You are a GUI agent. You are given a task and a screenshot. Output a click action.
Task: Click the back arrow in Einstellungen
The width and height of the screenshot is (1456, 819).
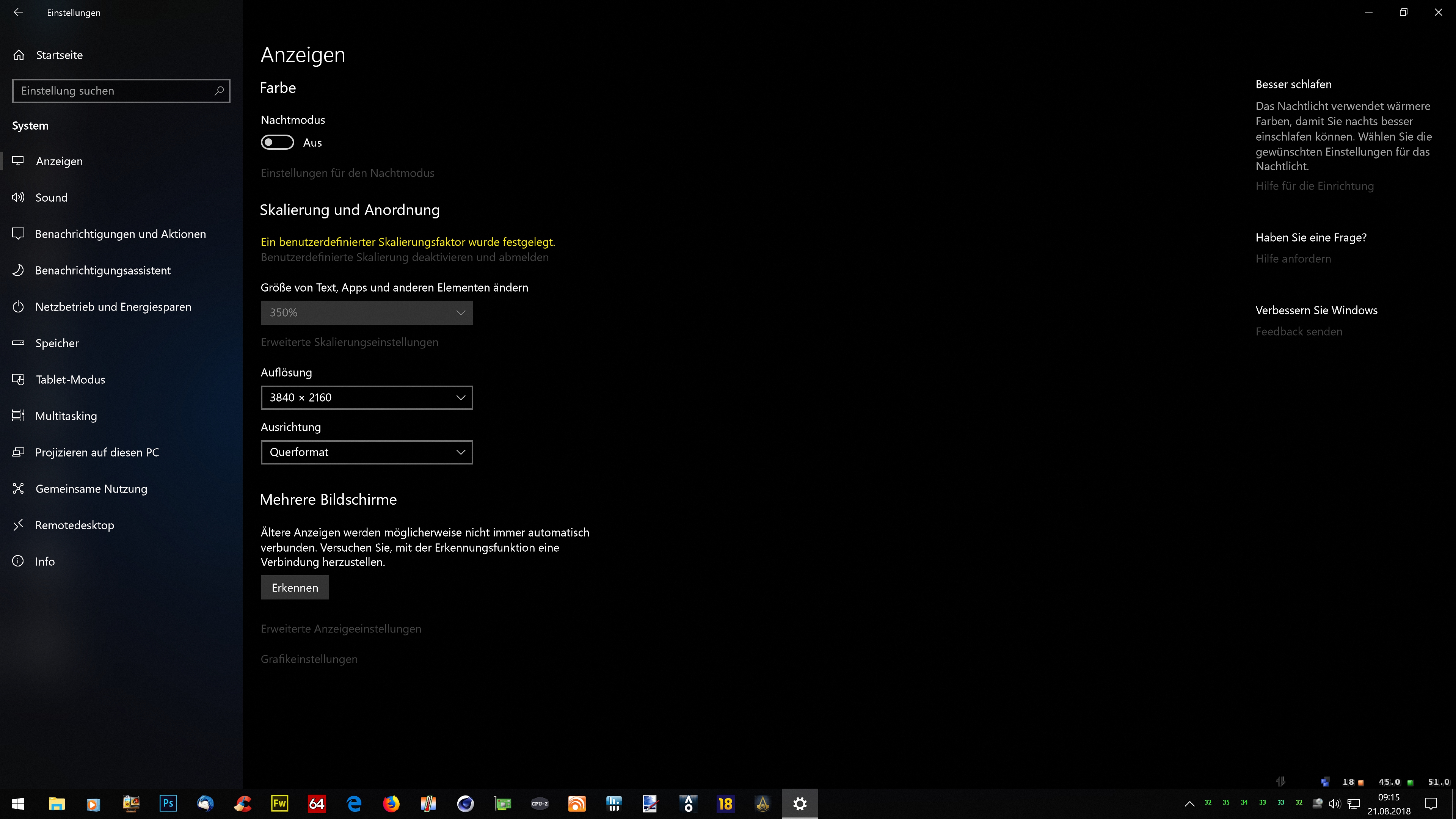18,13
